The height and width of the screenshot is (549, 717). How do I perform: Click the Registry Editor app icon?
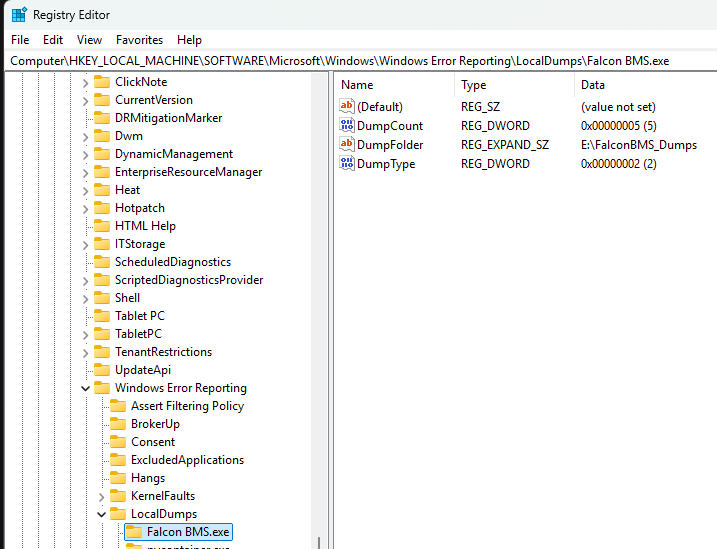[19, 15]
